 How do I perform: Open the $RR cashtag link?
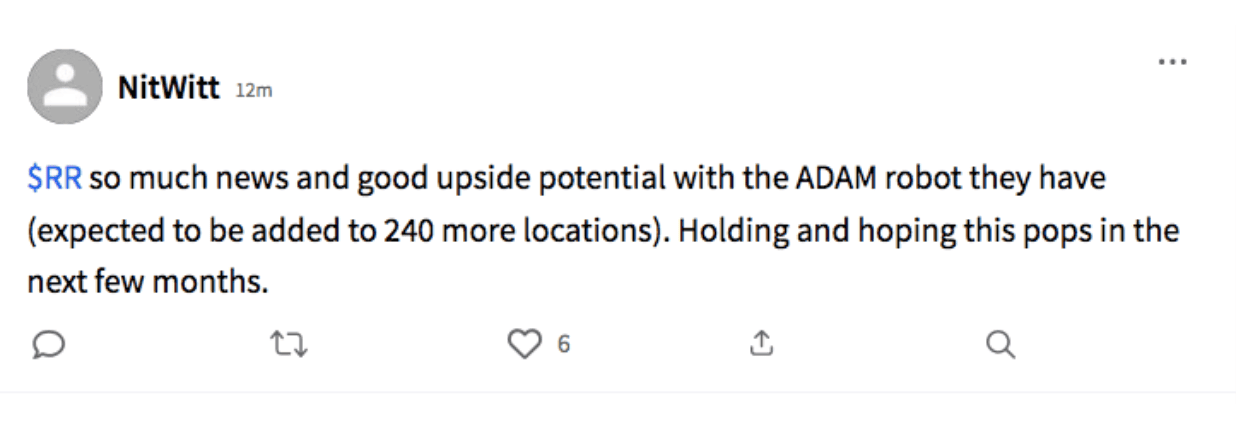[x=54, y=180]
